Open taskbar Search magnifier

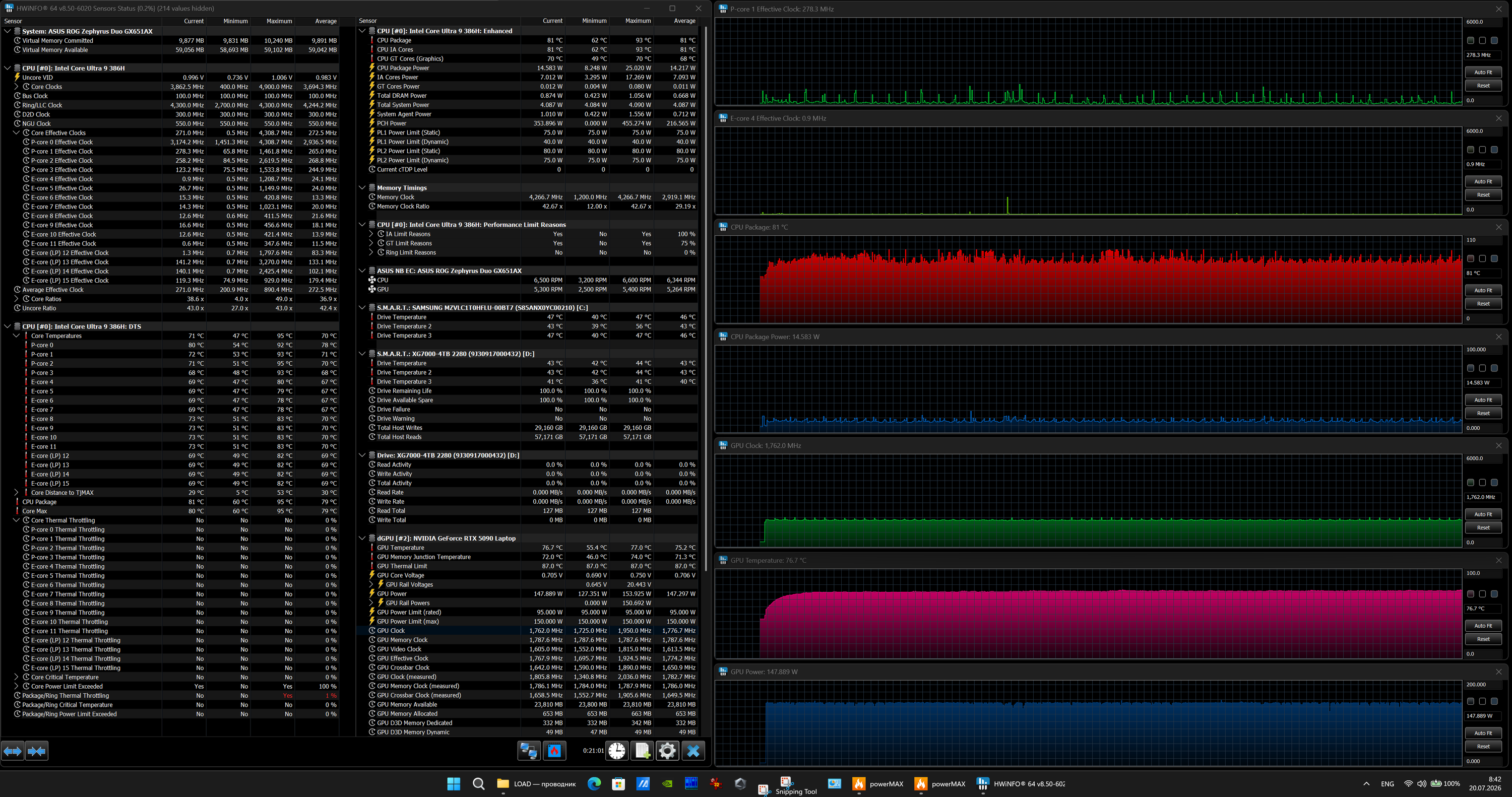pyautogui.click(x=478, y=783)
